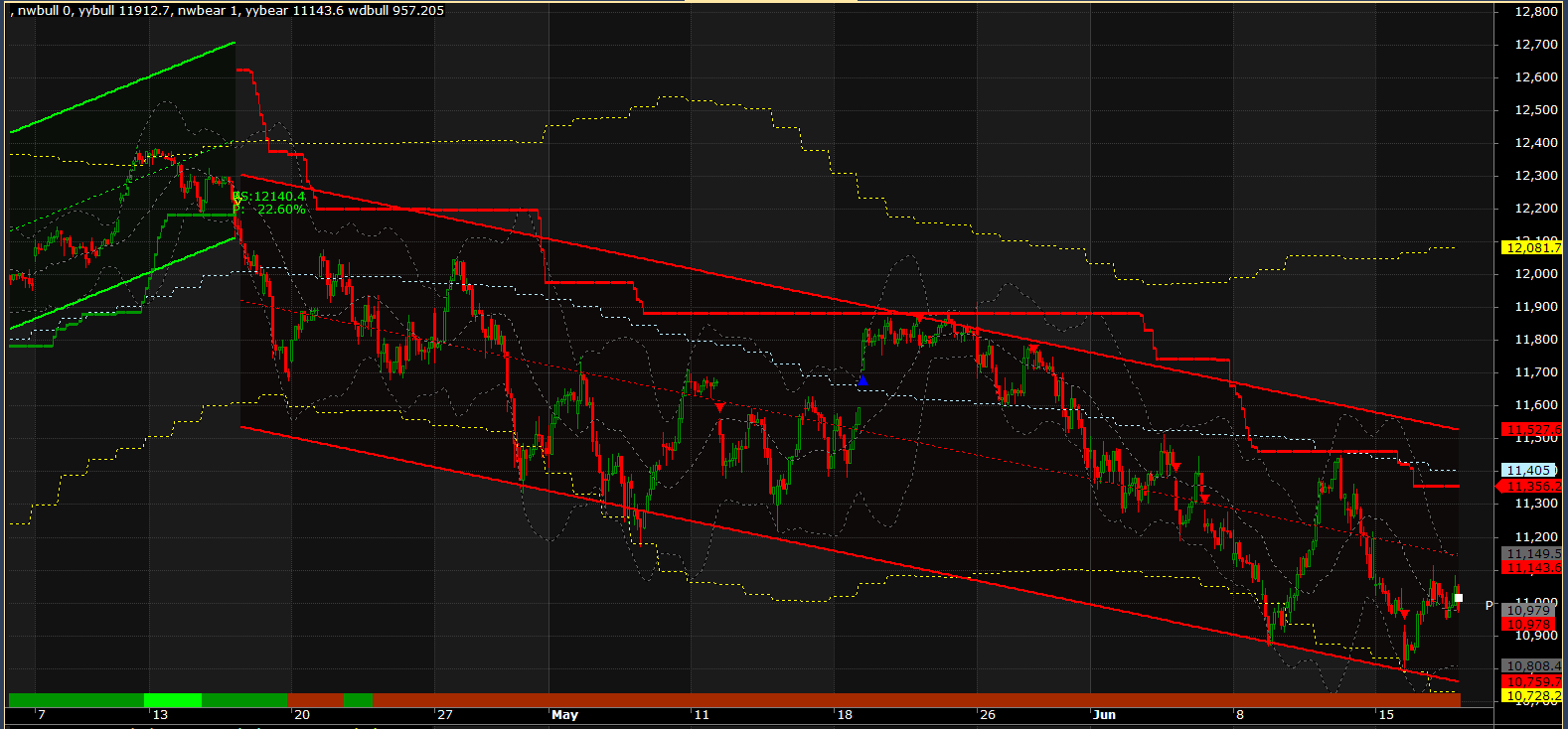Click the gray 10,979 price label

(x=1527, y=610)
